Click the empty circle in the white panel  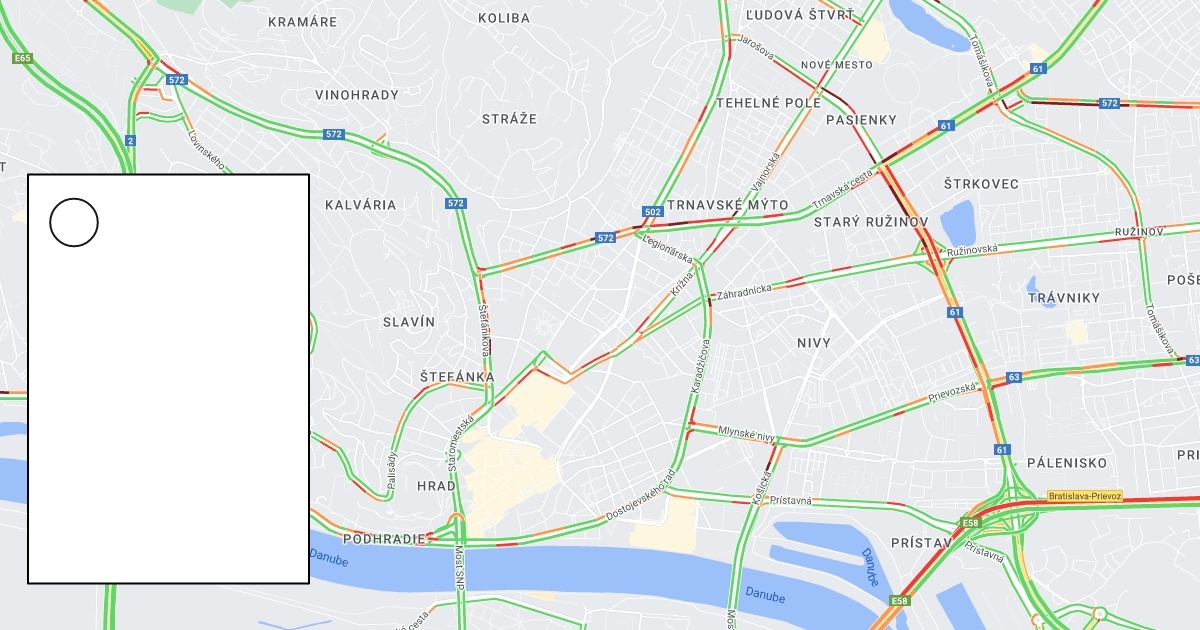point(74,222)
